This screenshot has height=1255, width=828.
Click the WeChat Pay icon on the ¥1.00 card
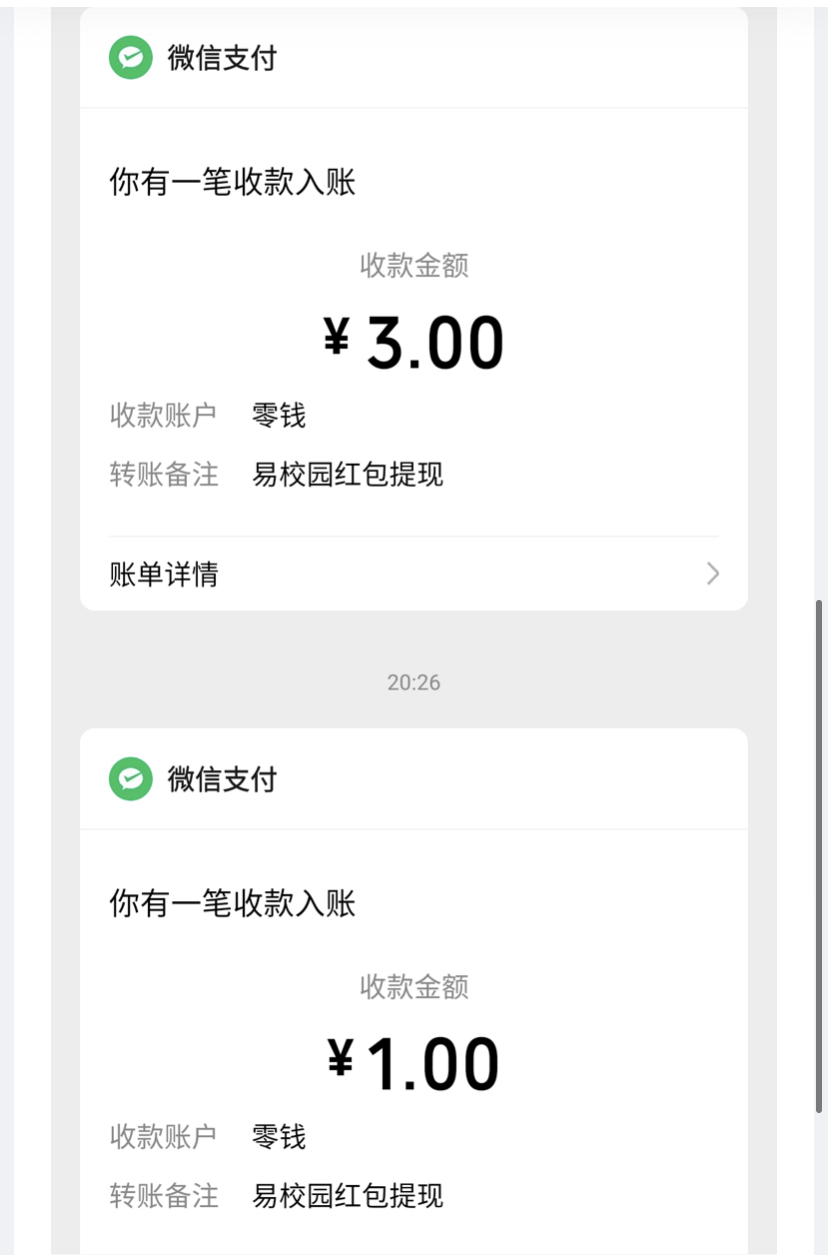click(x=130, y=779)
